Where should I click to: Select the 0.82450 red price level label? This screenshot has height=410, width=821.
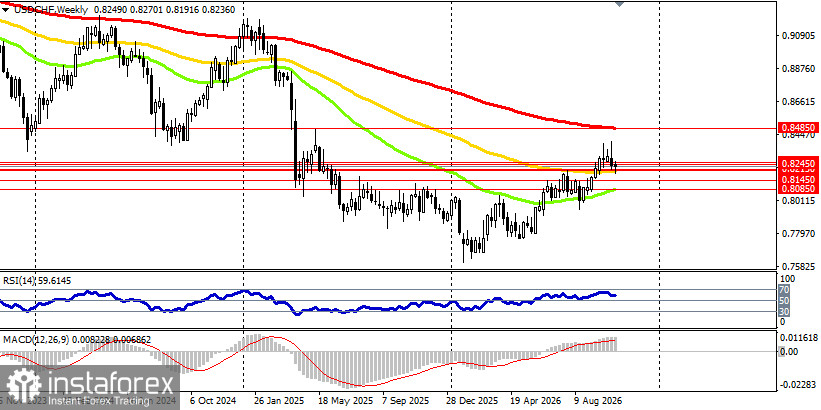coord(798,161)
